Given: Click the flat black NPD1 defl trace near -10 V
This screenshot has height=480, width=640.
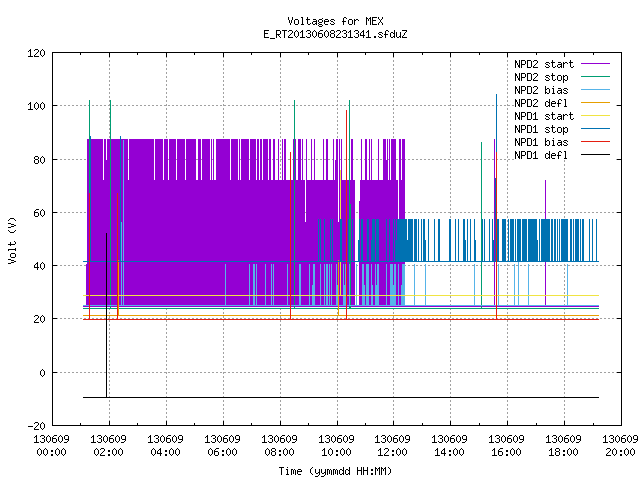Looking at the screenshot, I should 341,397.
